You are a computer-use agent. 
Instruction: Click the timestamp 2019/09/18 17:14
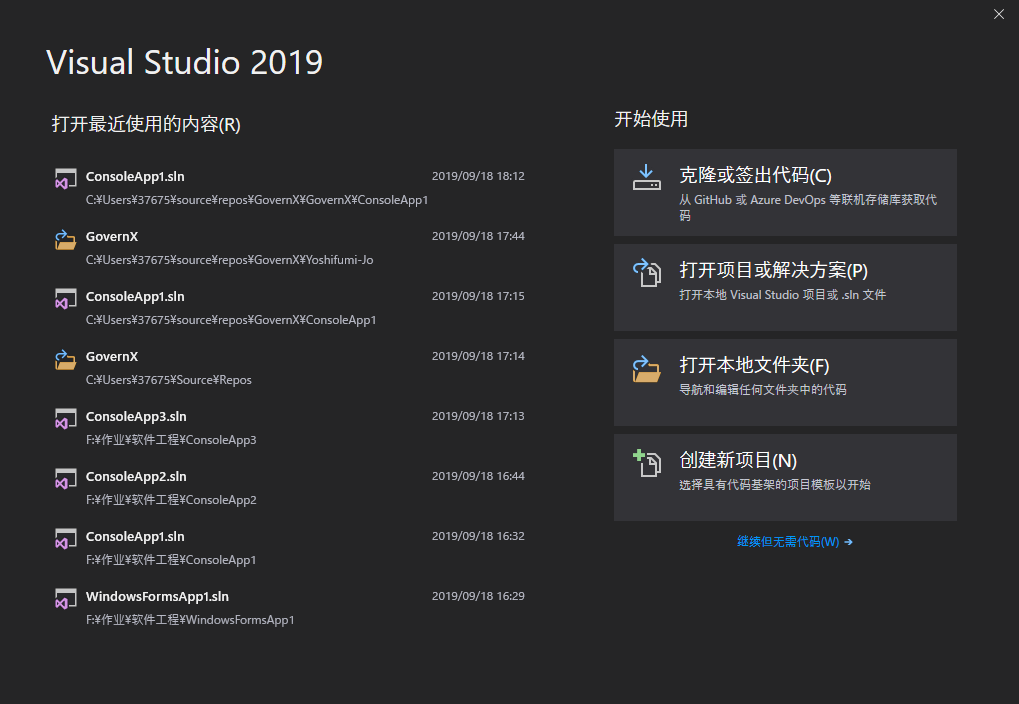click(478, 356)
